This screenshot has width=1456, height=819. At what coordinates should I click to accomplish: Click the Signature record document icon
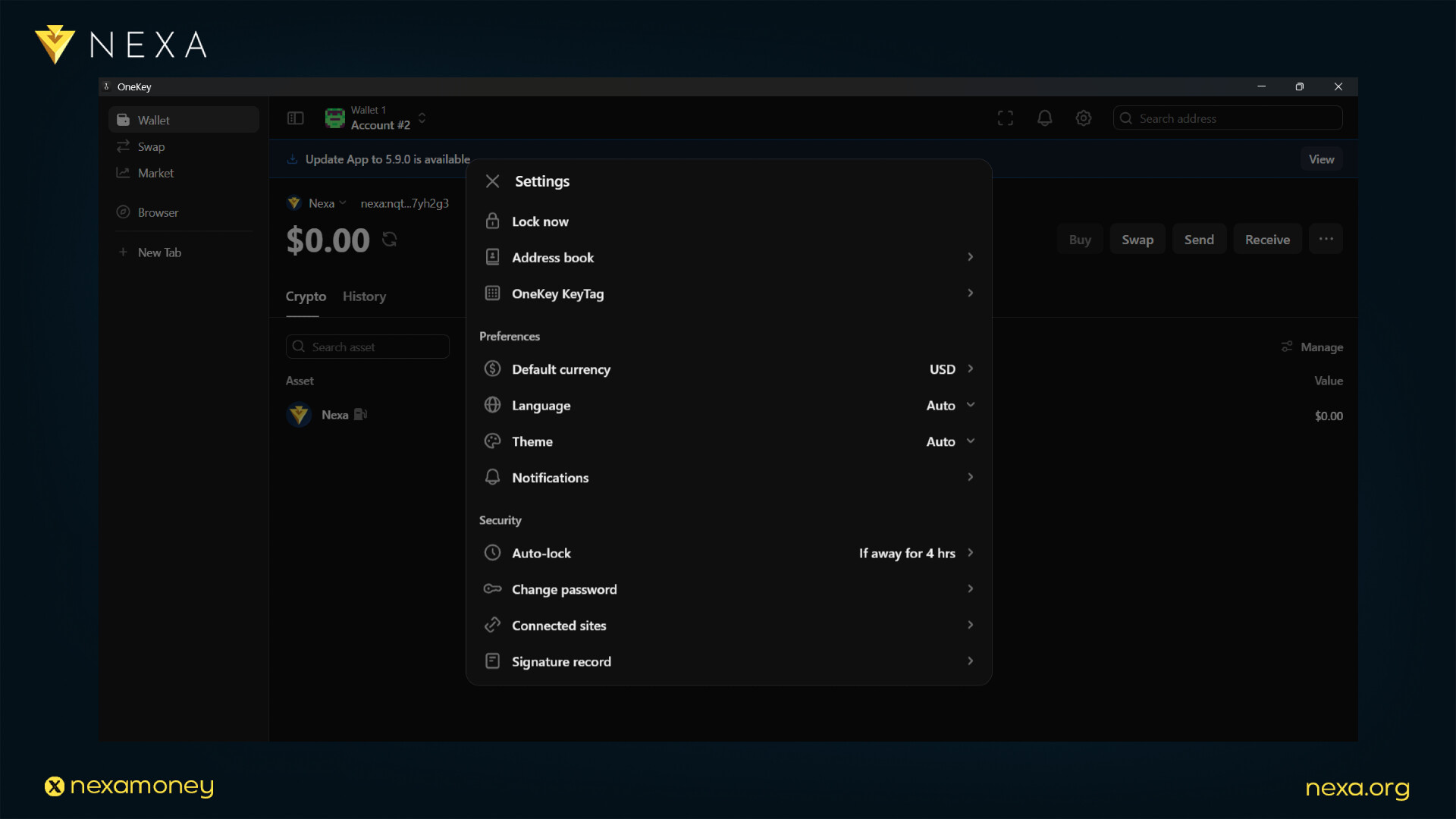tap(492, 661)
